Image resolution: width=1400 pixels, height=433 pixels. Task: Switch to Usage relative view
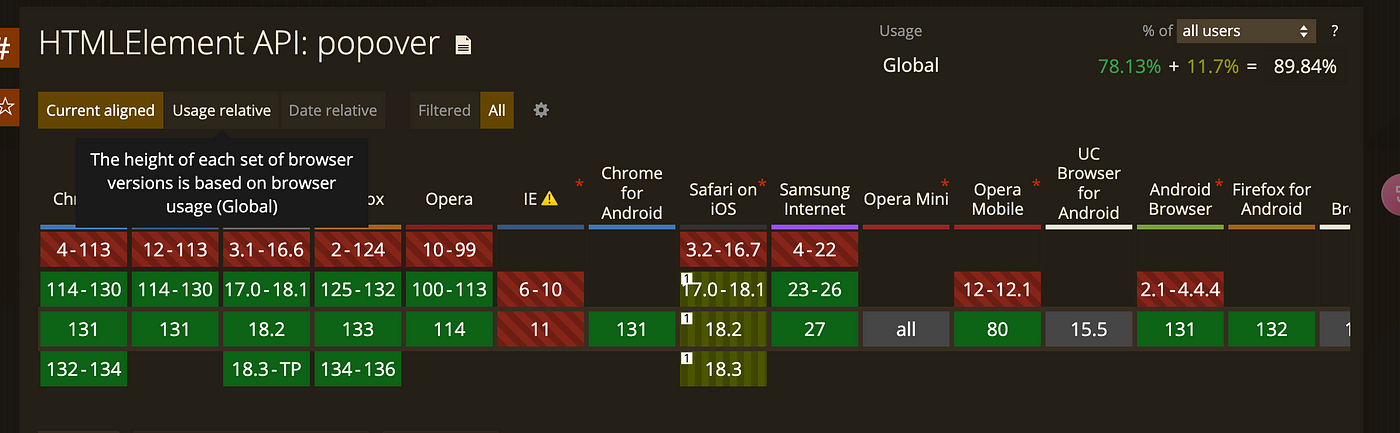coord(222,110)
